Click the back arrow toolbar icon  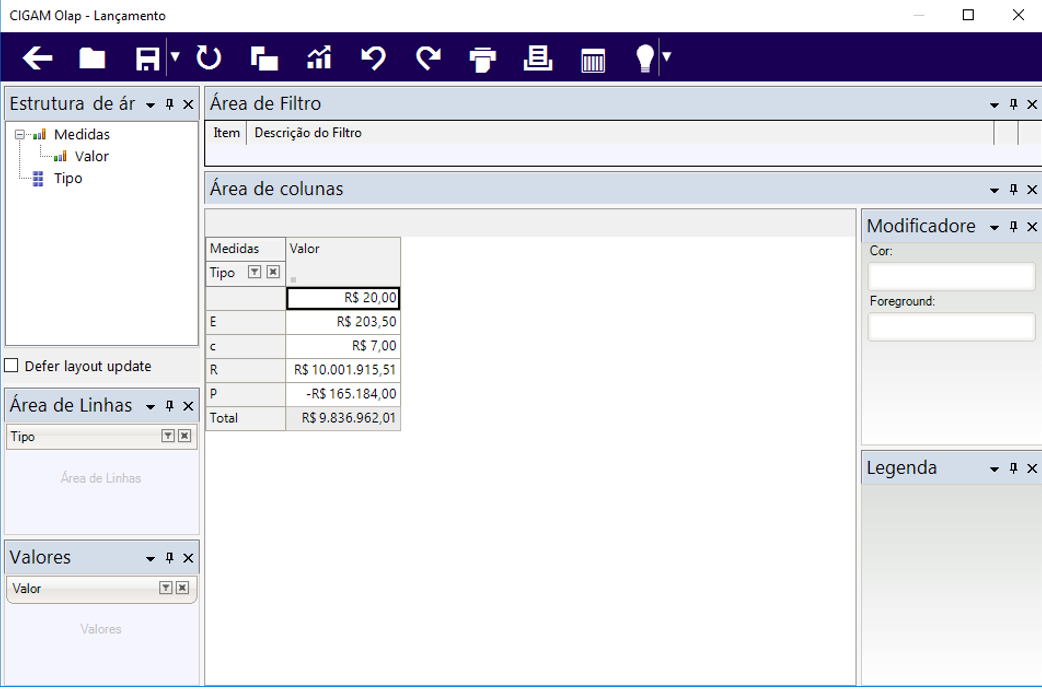(x=37, y=58)
